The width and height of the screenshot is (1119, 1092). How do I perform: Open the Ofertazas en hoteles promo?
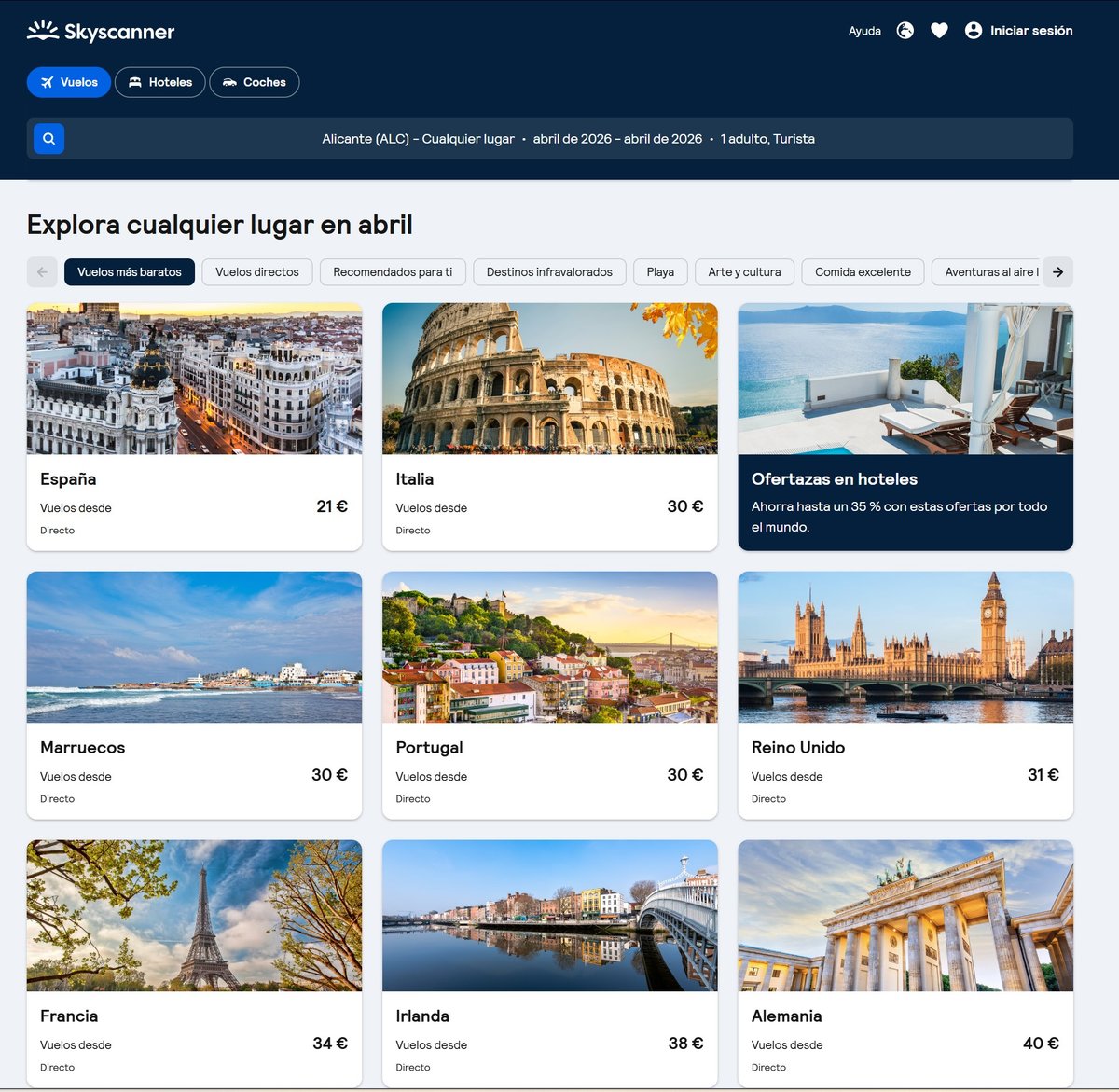point(905,426)
